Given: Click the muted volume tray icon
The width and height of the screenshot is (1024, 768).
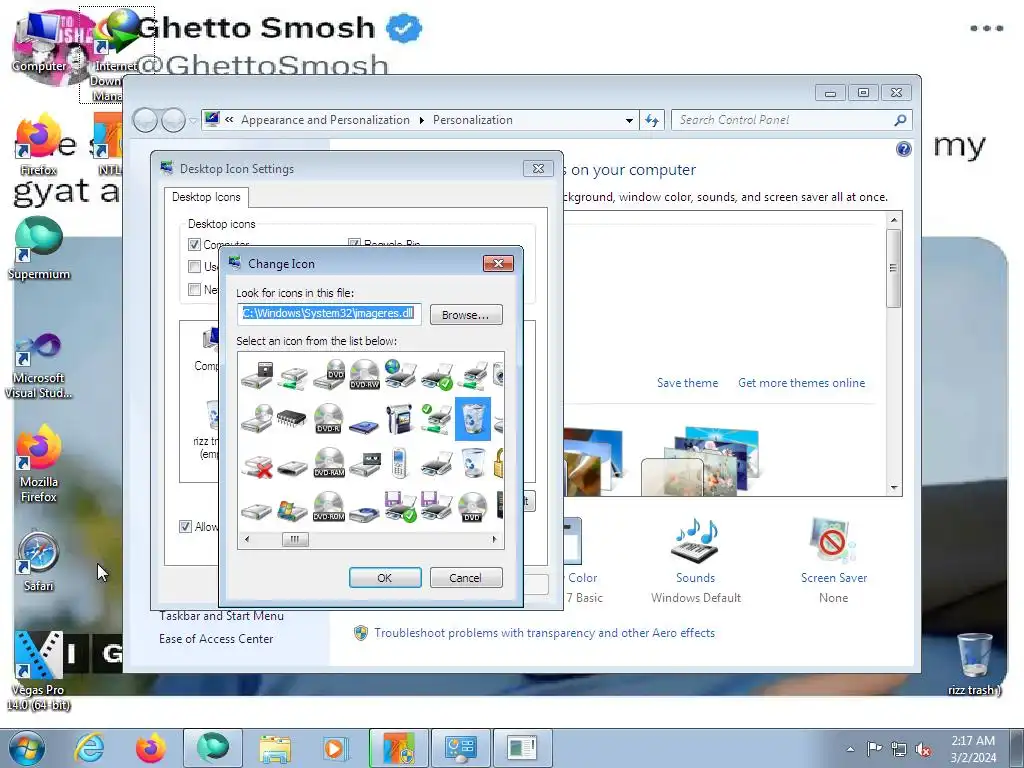Looking at the screenshot, I should (923, 749).
